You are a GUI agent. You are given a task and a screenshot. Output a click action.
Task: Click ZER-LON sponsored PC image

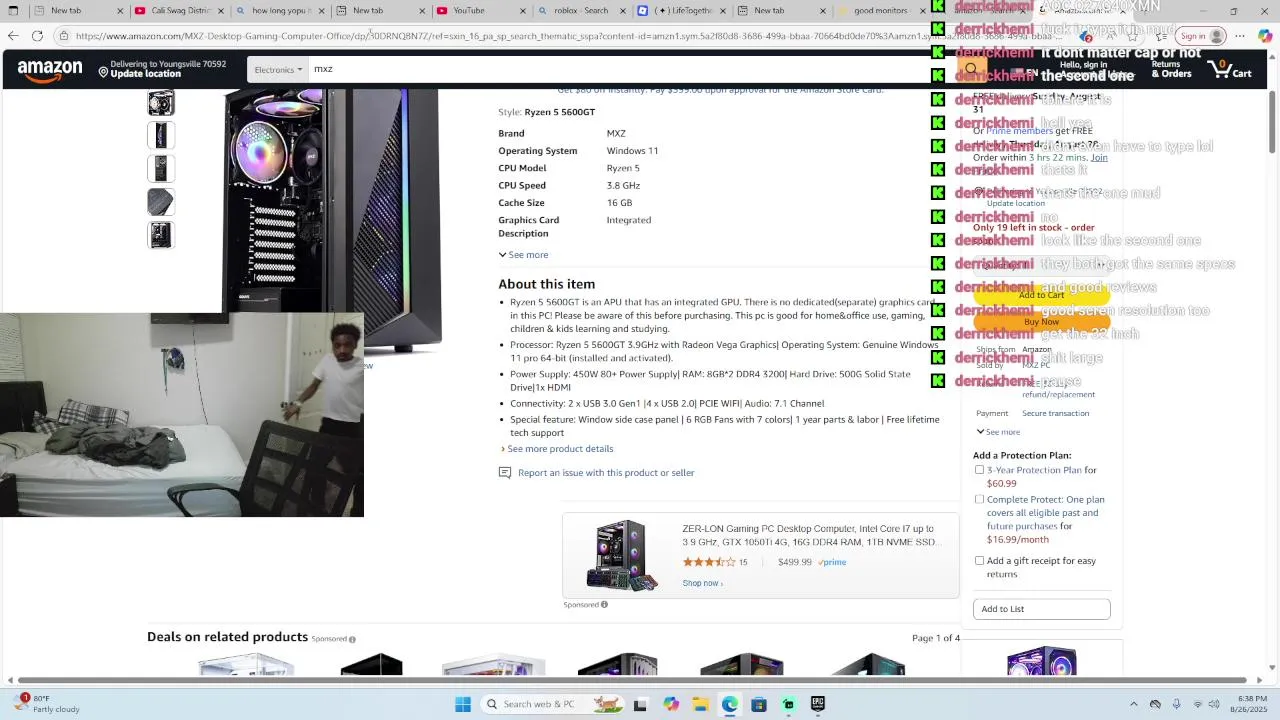[621, 555]
